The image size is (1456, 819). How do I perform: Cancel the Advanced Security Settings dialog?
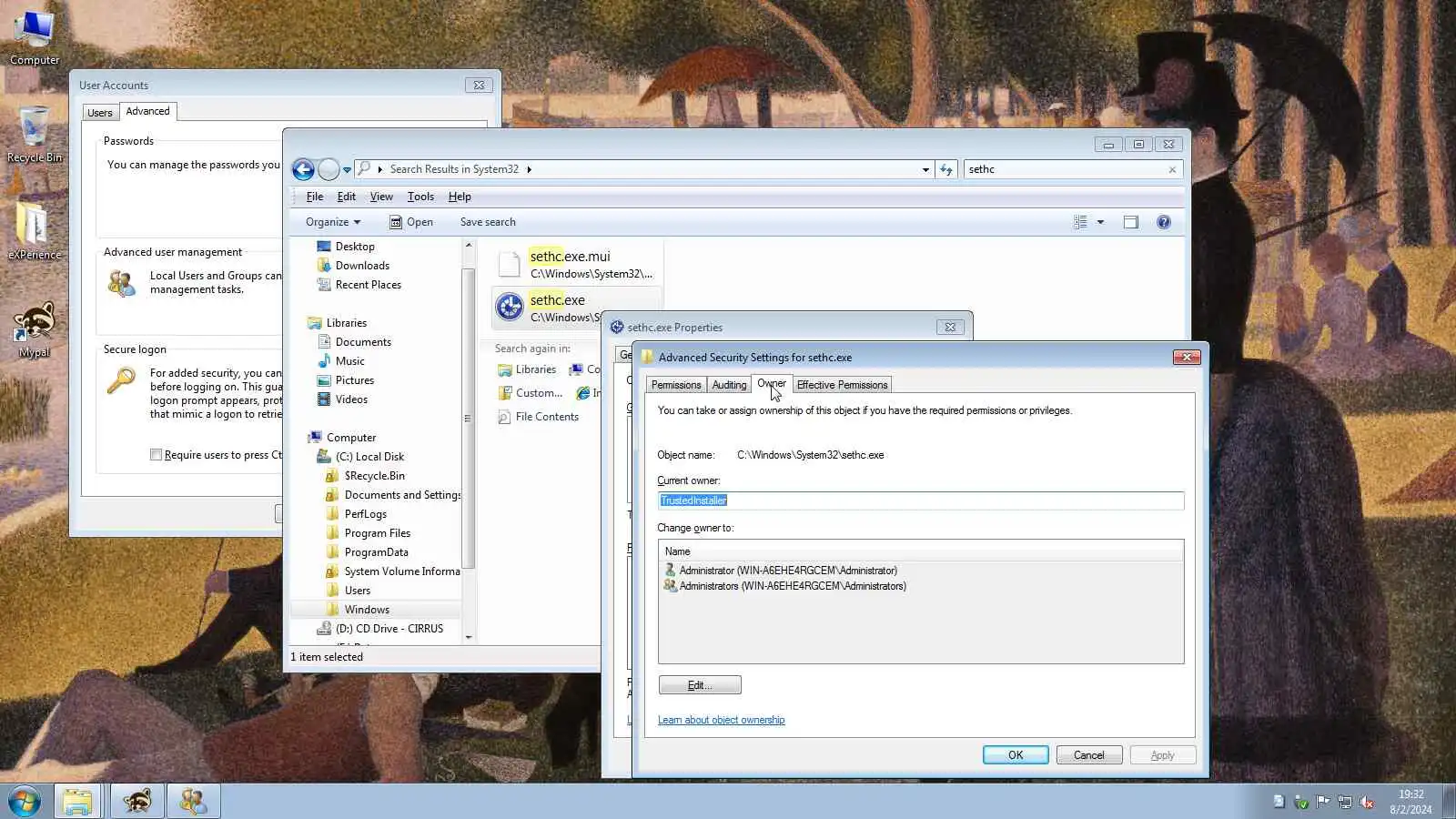click(1089, 755)
